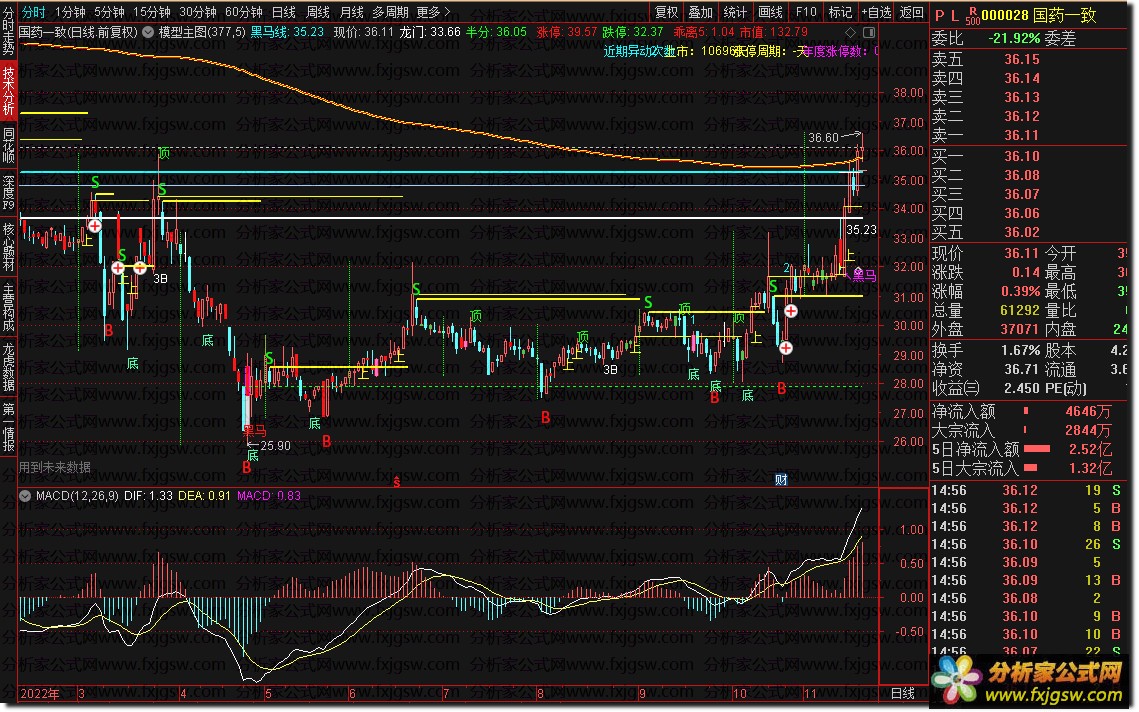The height and width of the screenshot is (712, 1139).
Task: Click the 委比 -21.92% value
Action: coord(1013,38)
